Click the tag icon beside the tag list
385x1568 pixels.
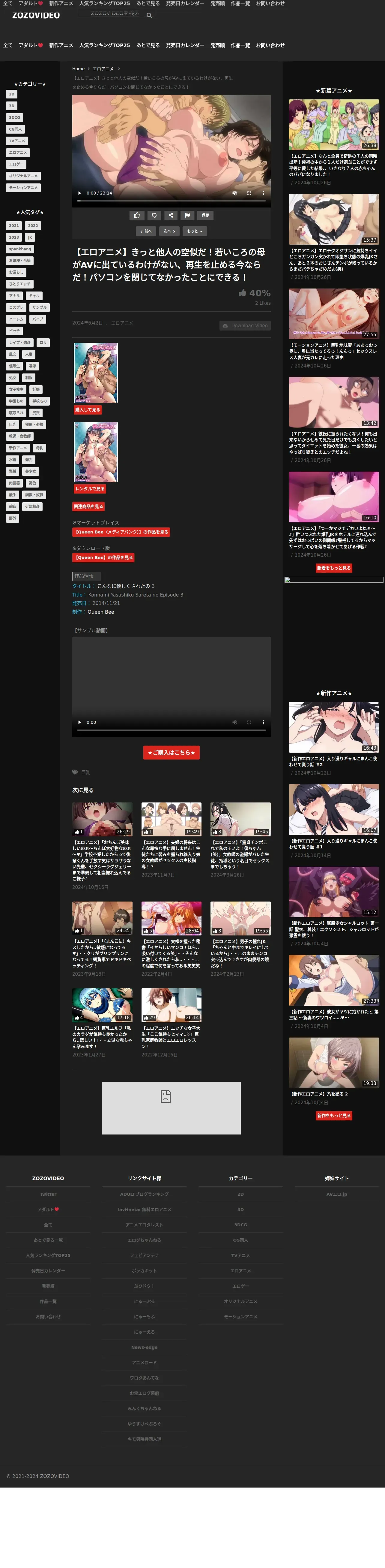pos(76,772)
